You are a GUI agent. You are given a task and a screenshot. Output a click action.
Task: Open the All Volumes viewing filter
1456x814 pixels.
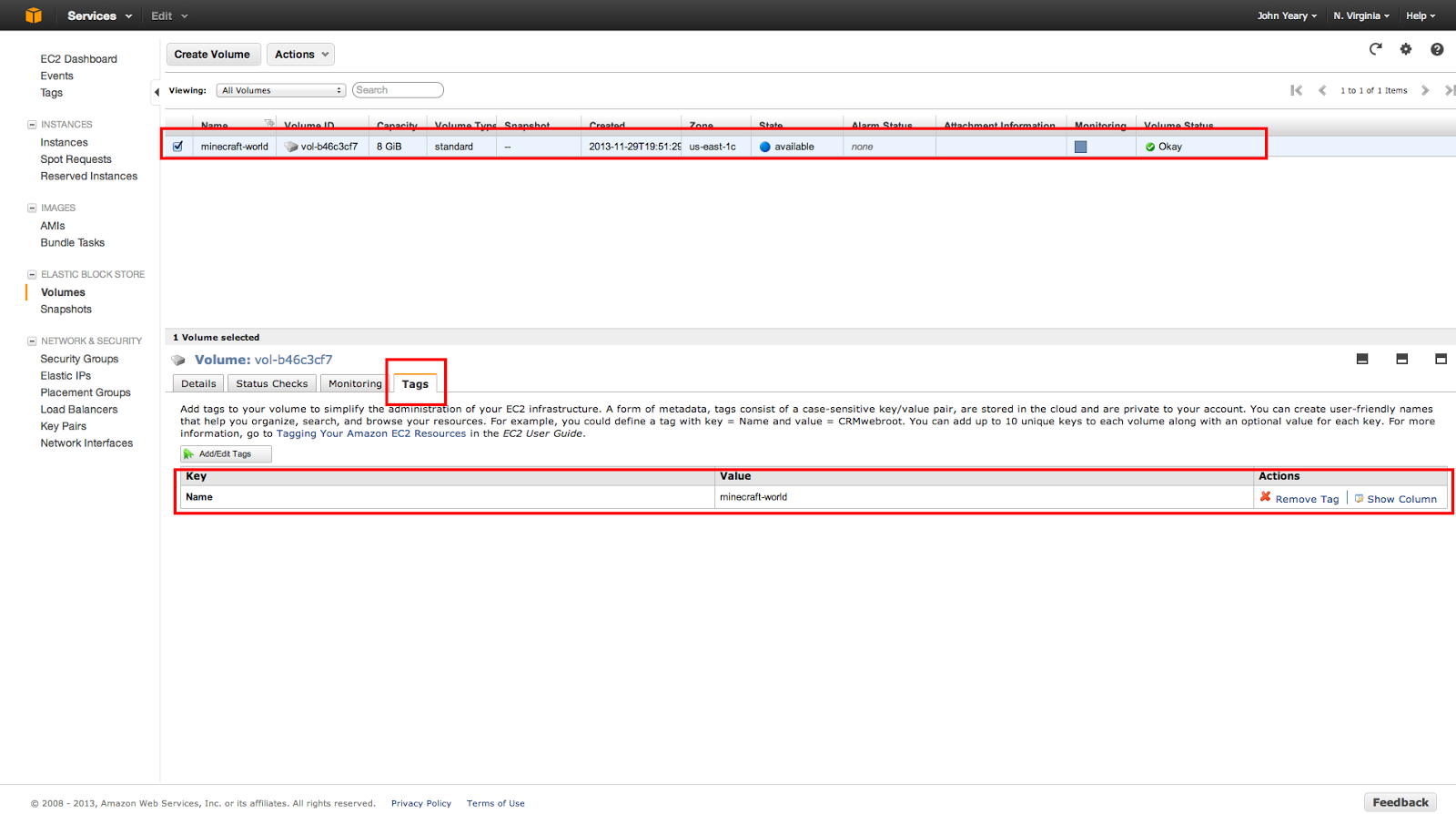281,90
